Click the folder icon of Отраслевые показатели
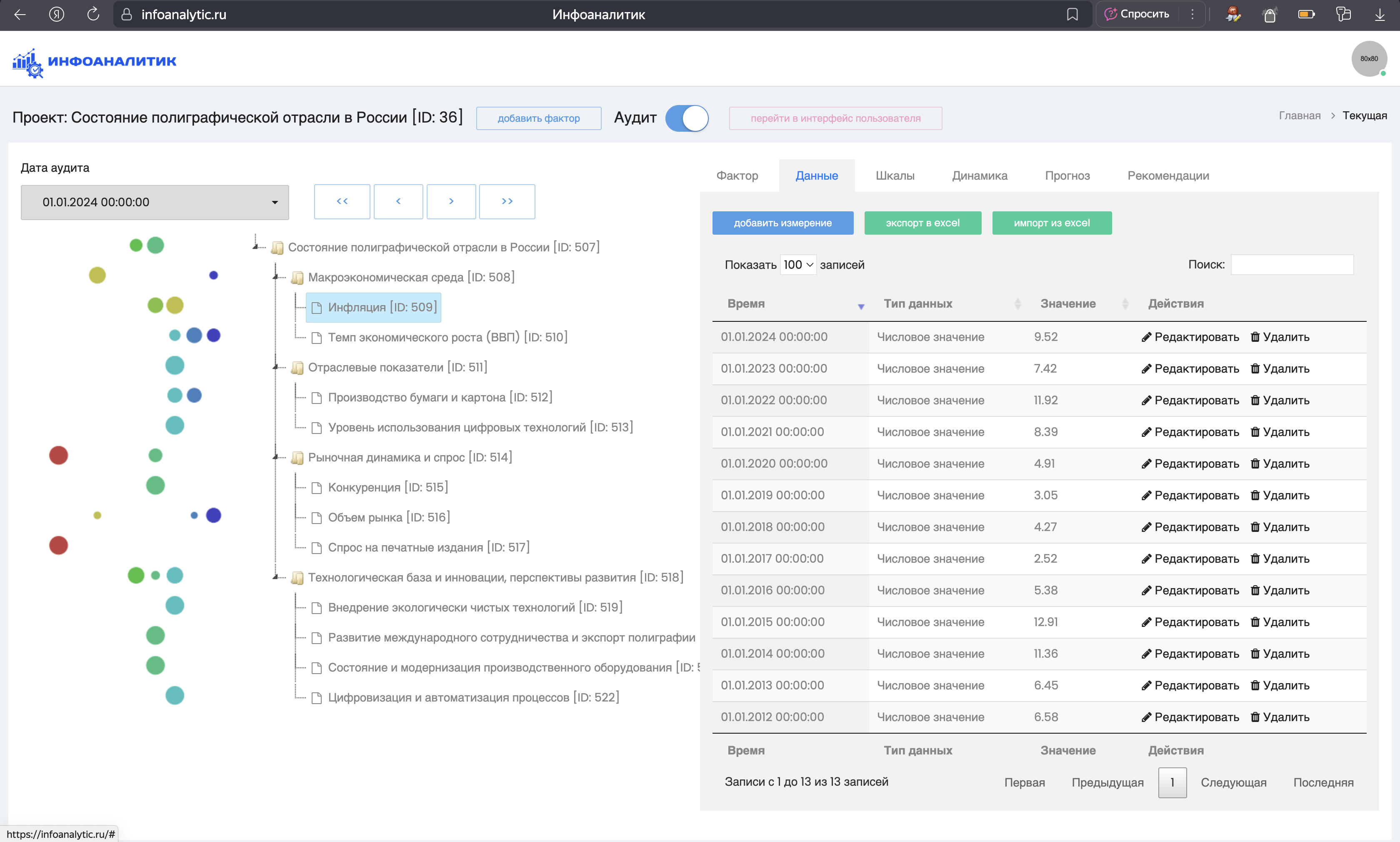The width and height of the screenshot is (1400, 842). [x=297, y=368]
